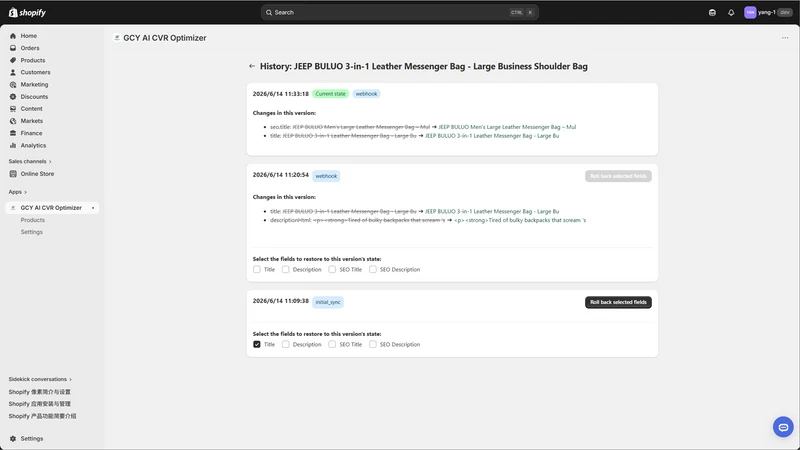Click the descriptionHtml change line
This screenshot has width=800, height=450.
pyautogui.click(x=428, y=220)
